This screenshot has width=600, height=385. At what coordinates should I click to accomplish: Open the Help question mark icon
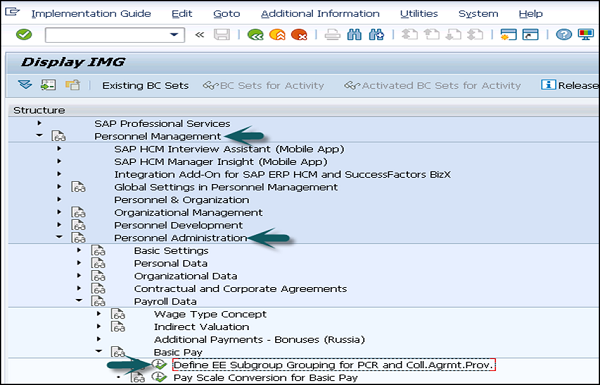point(564,35)
